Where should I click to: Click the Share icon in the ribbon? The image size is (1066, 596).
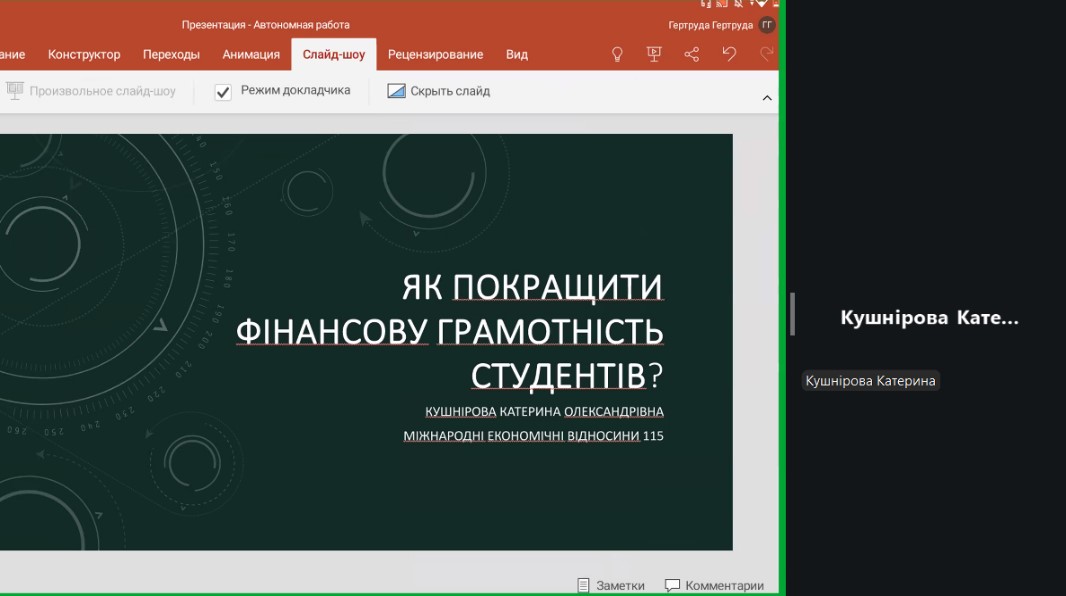coord(692,54)
